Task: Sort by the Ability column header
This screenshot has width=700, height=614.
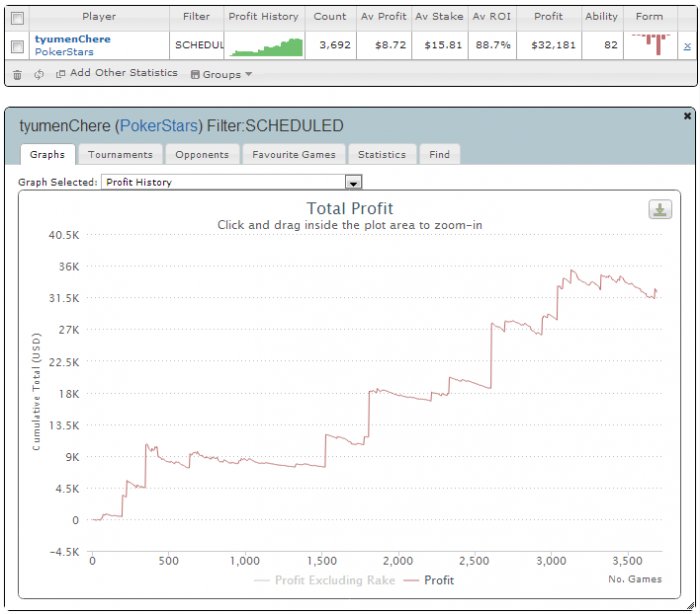Action: coord(601,17)
